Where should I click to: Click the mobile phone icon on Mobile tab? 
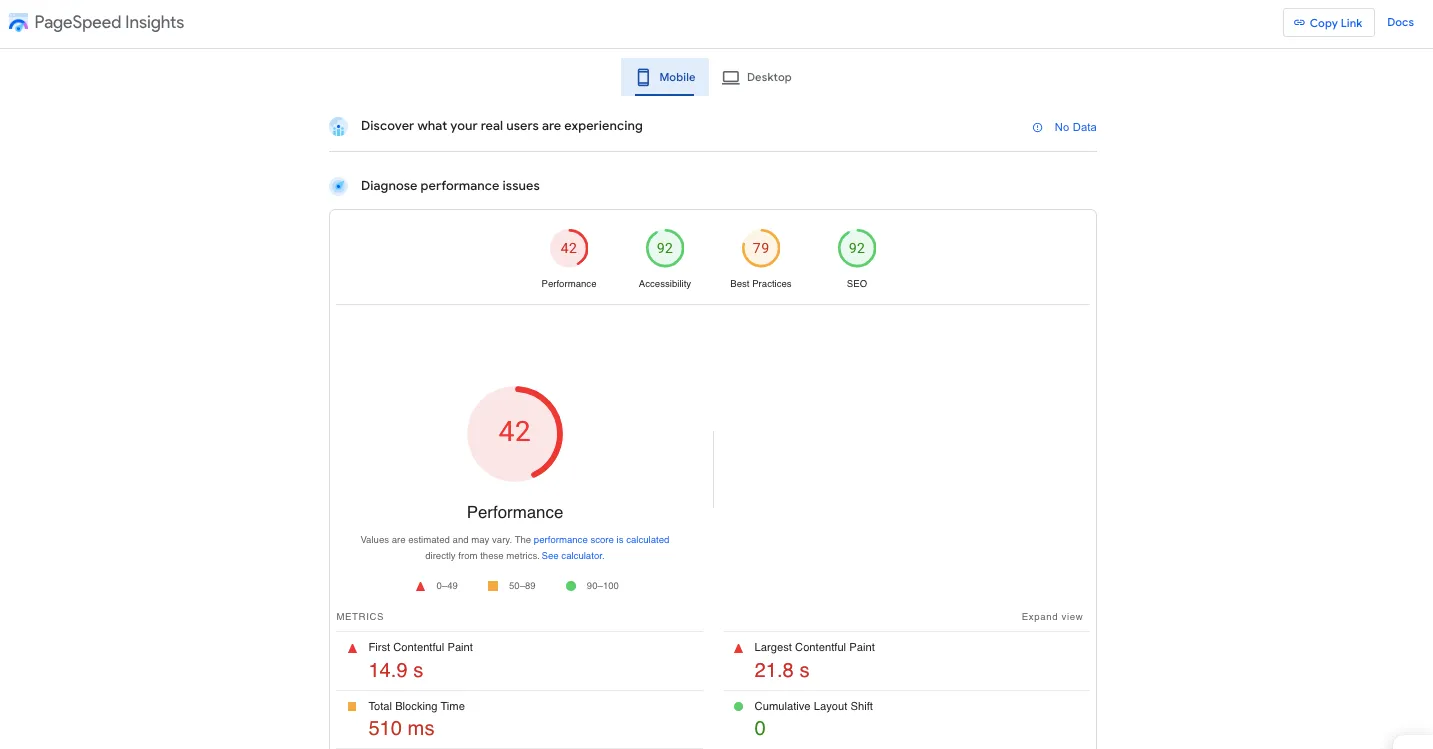643,77
